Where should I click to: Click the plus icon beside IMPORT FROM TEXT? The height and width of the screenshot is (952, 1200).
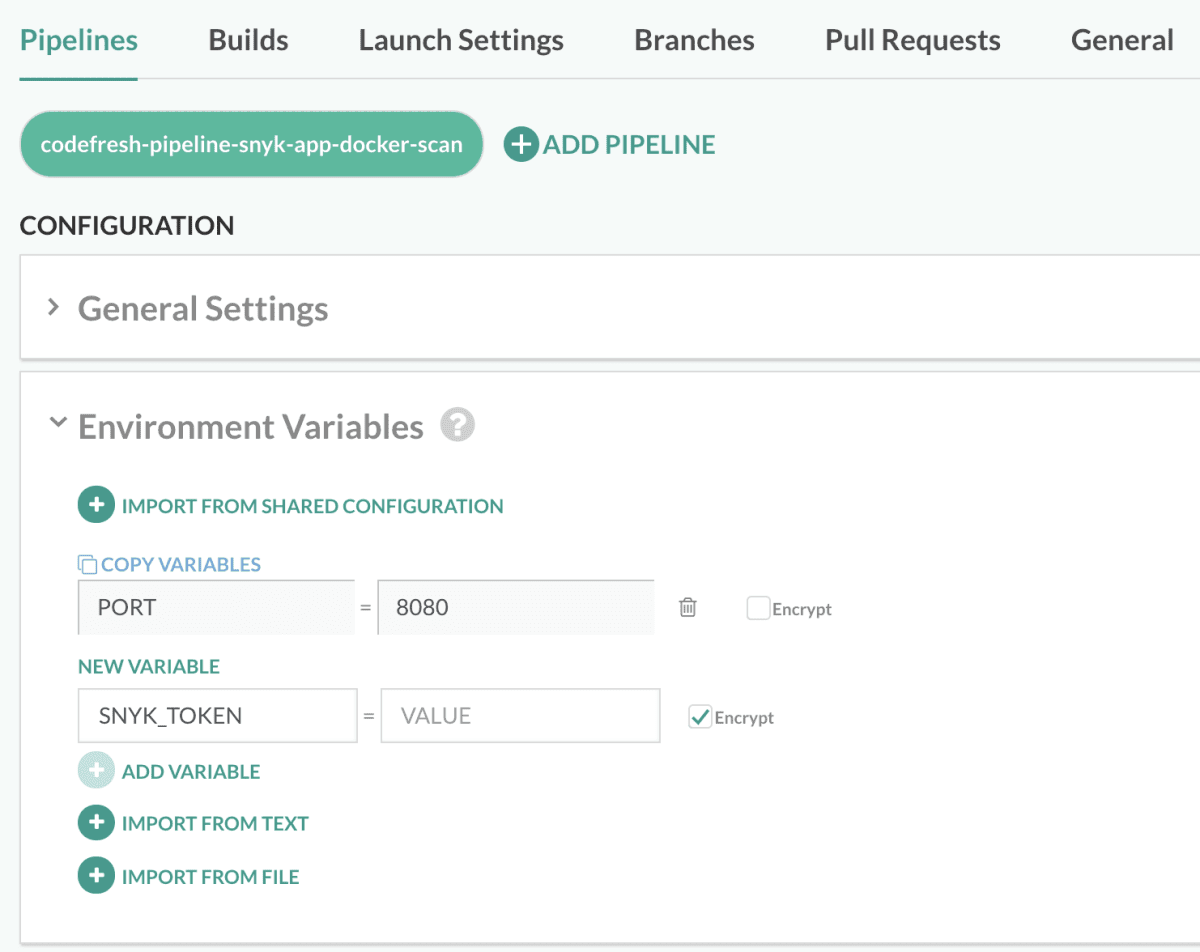click(96, 823)
